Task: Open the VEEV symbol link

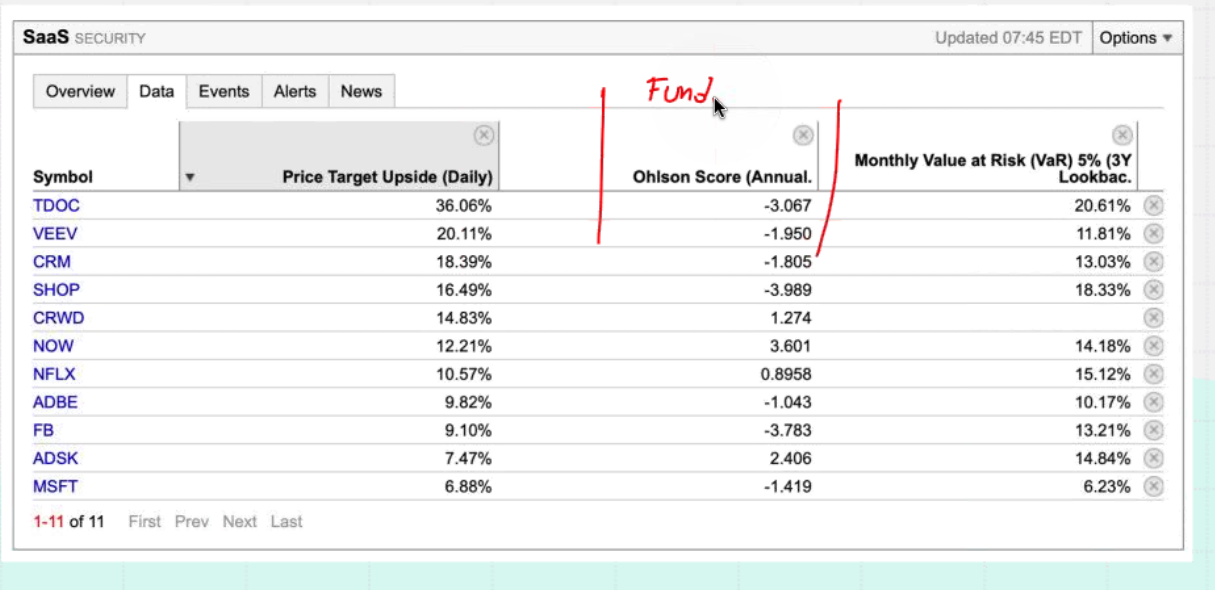Action: pyautogui.click(x=55, y=233)
